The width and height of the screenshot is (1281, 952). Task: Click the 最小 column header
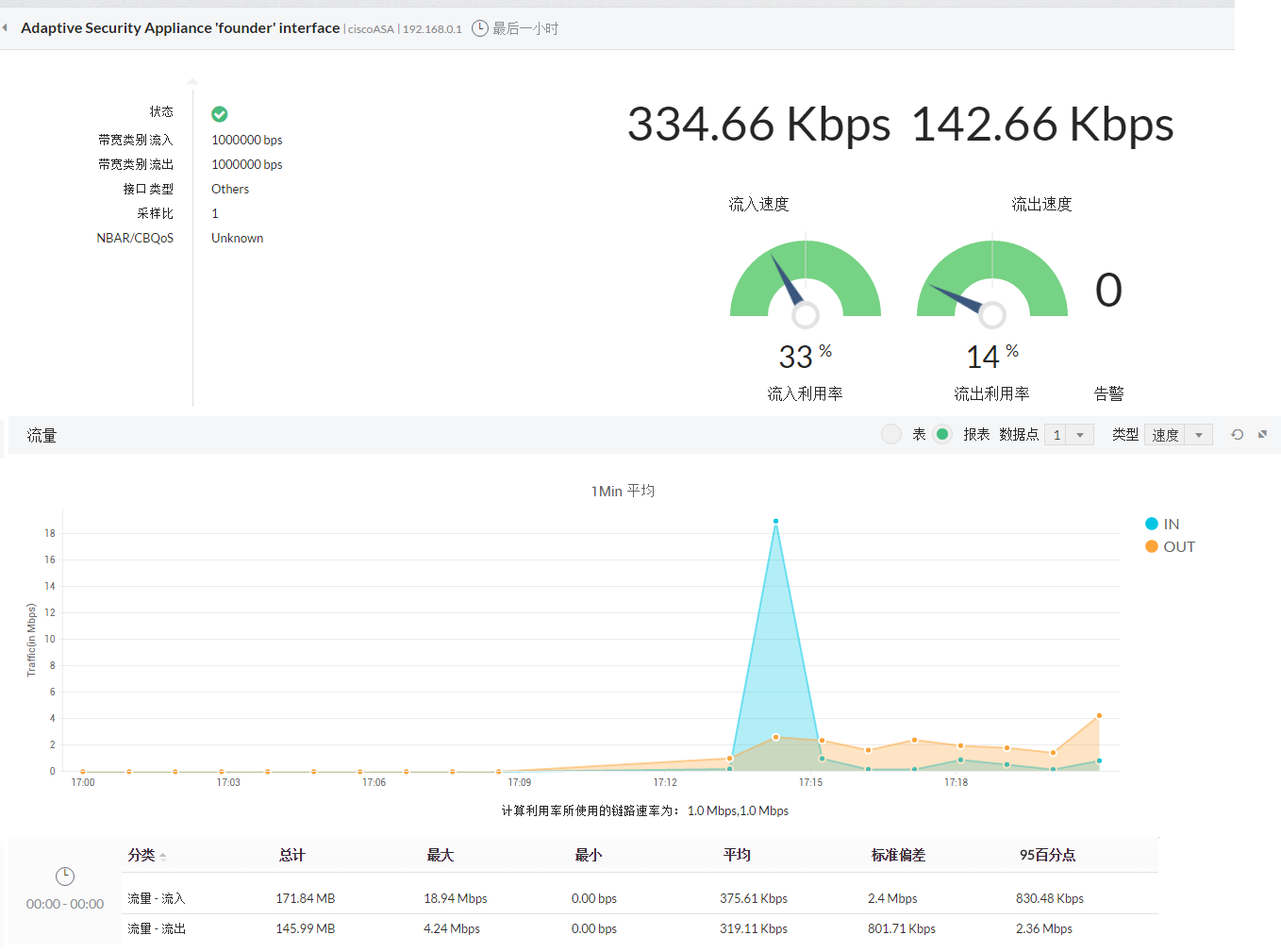588,855
